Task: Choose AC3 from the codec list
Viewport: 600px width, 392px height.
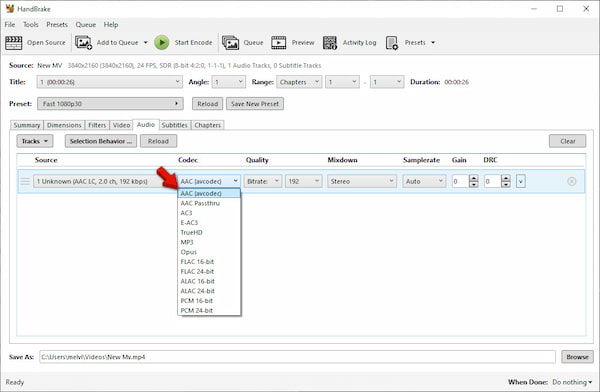Action: [x=209, y=213]
